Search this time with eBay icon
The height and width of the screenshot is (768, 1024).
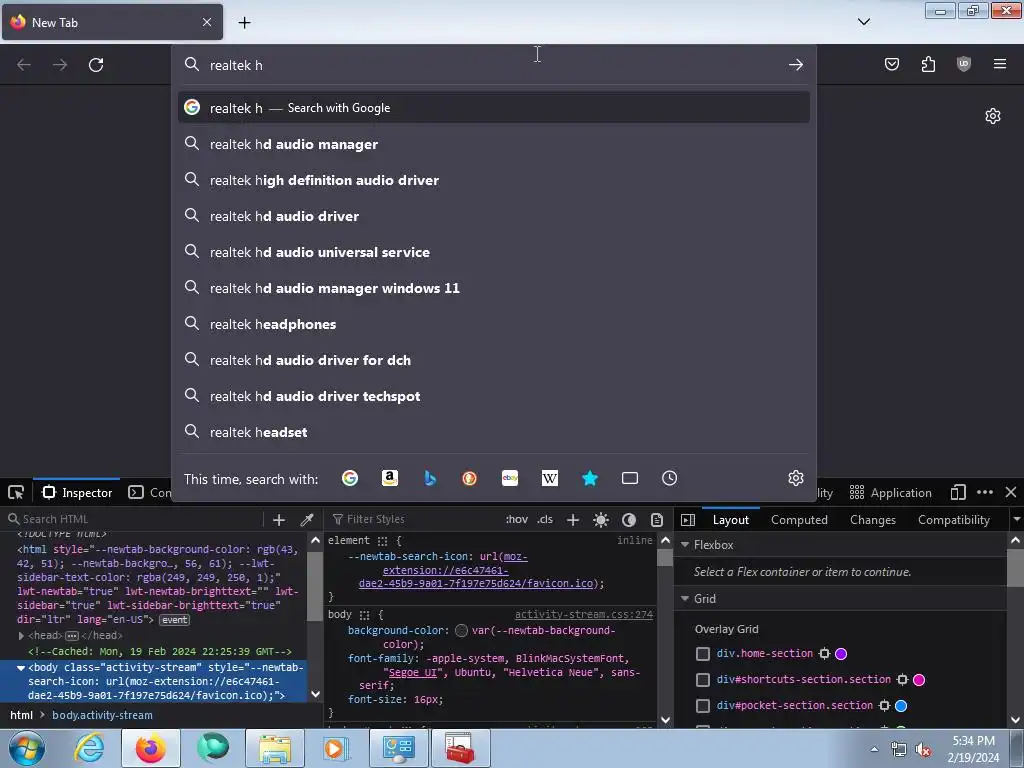(x=510, y=479)
